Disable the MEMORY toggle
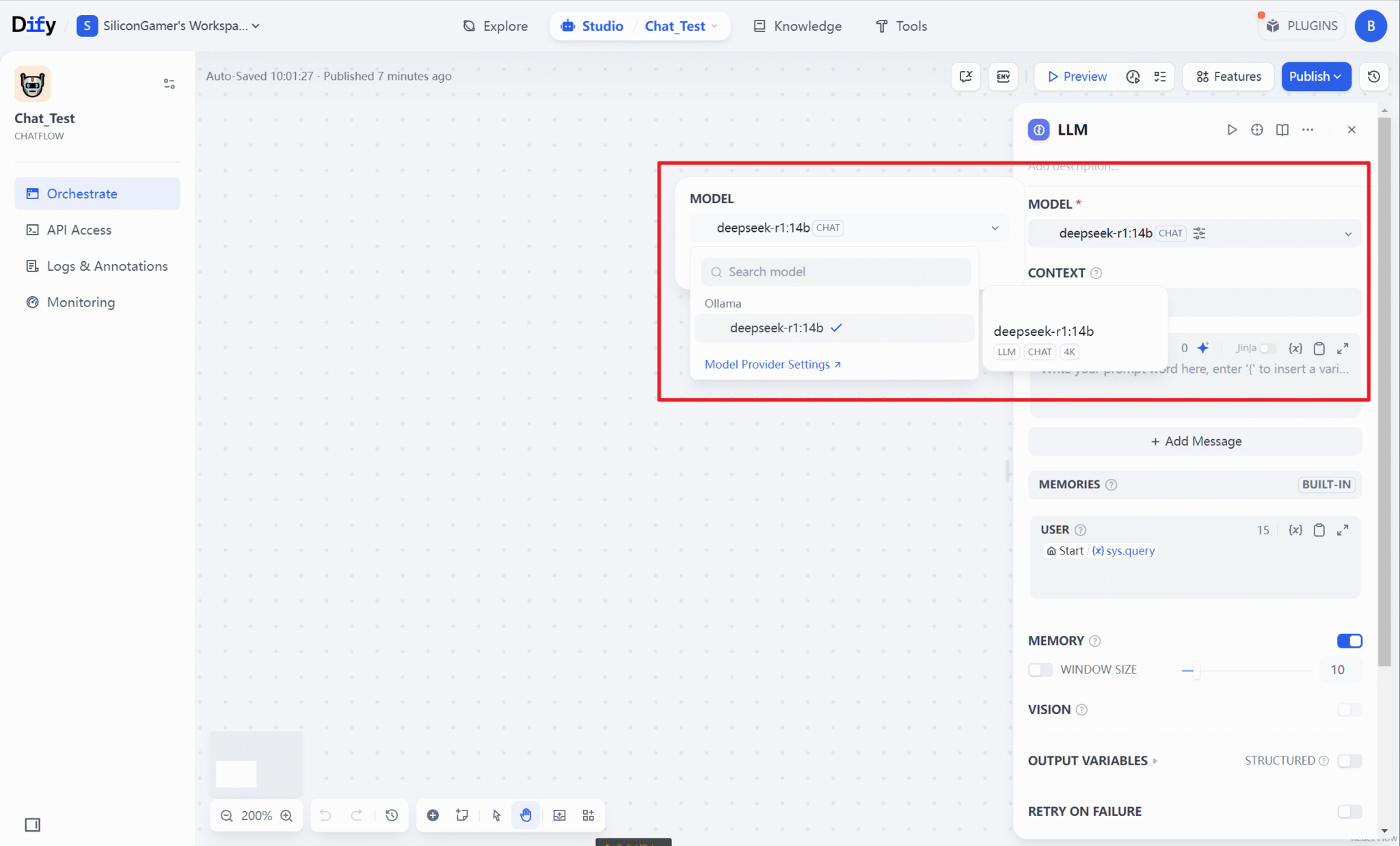The image size is (1400, 846). tap(1349, 641)
